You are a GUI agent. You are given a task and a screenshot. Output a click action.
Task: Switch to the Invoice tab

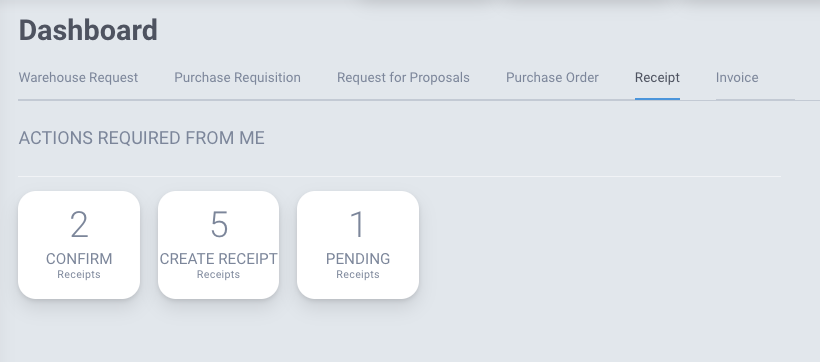[737, 77]
